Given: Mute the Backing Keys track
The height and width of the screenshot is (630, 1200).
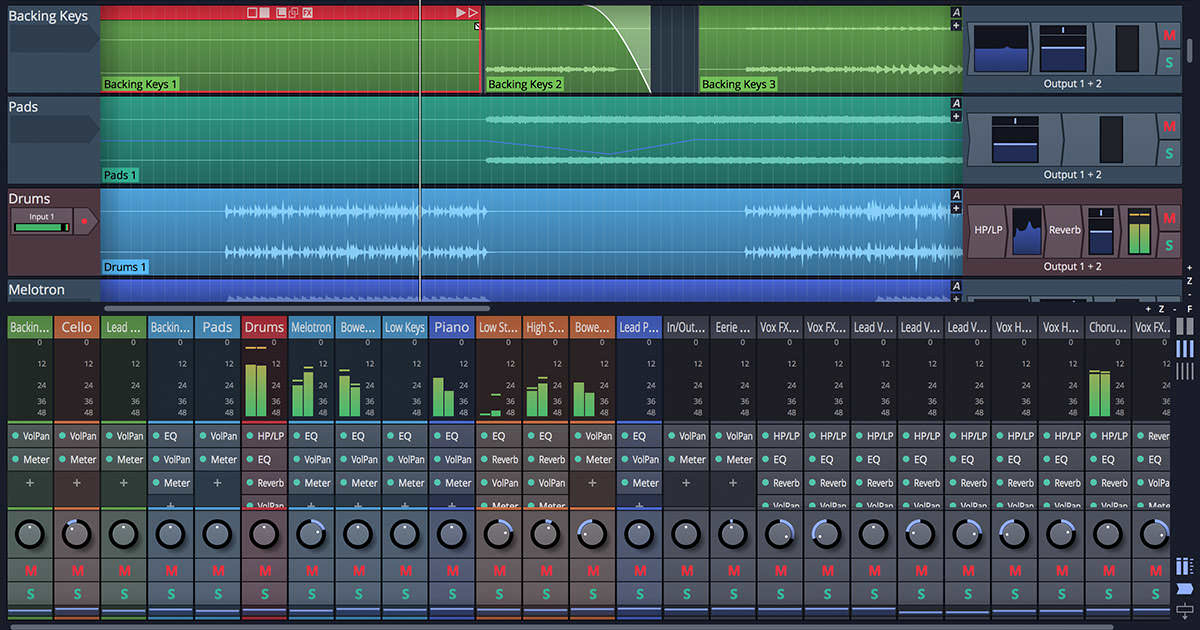Looking at the screenshot, I should (x=1169, y=36).
